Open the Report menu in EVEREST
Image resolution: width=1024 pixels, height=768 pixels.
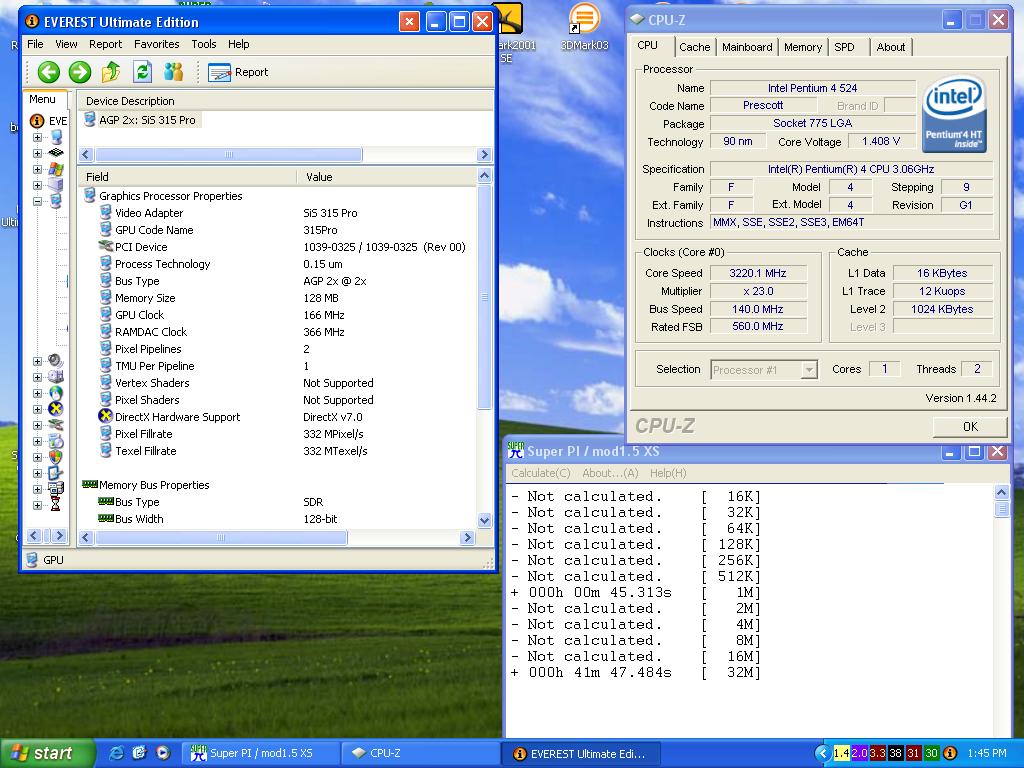click(x=105, y=44)
